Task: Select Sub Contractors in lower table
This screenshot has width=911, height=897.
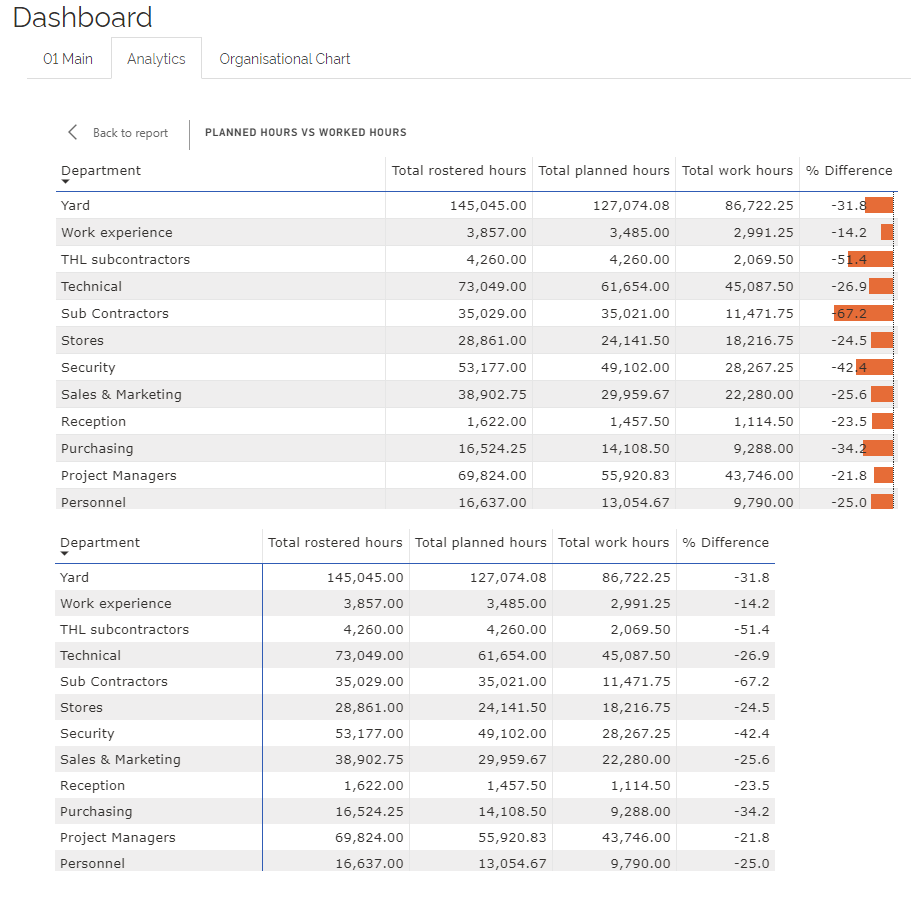Action: point(113,681)
